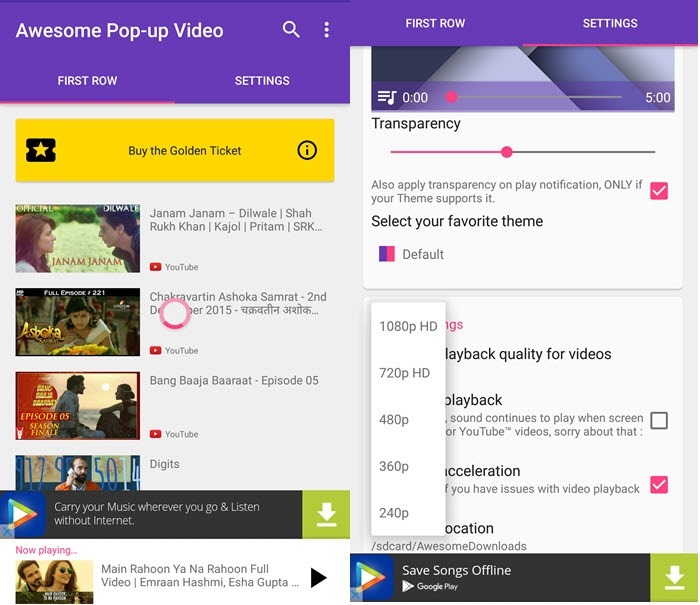Click Buy the Golden Ticket banner
The height and width of the screenshot is (605, 700).
pyautogui.click(x=175, y=150)
